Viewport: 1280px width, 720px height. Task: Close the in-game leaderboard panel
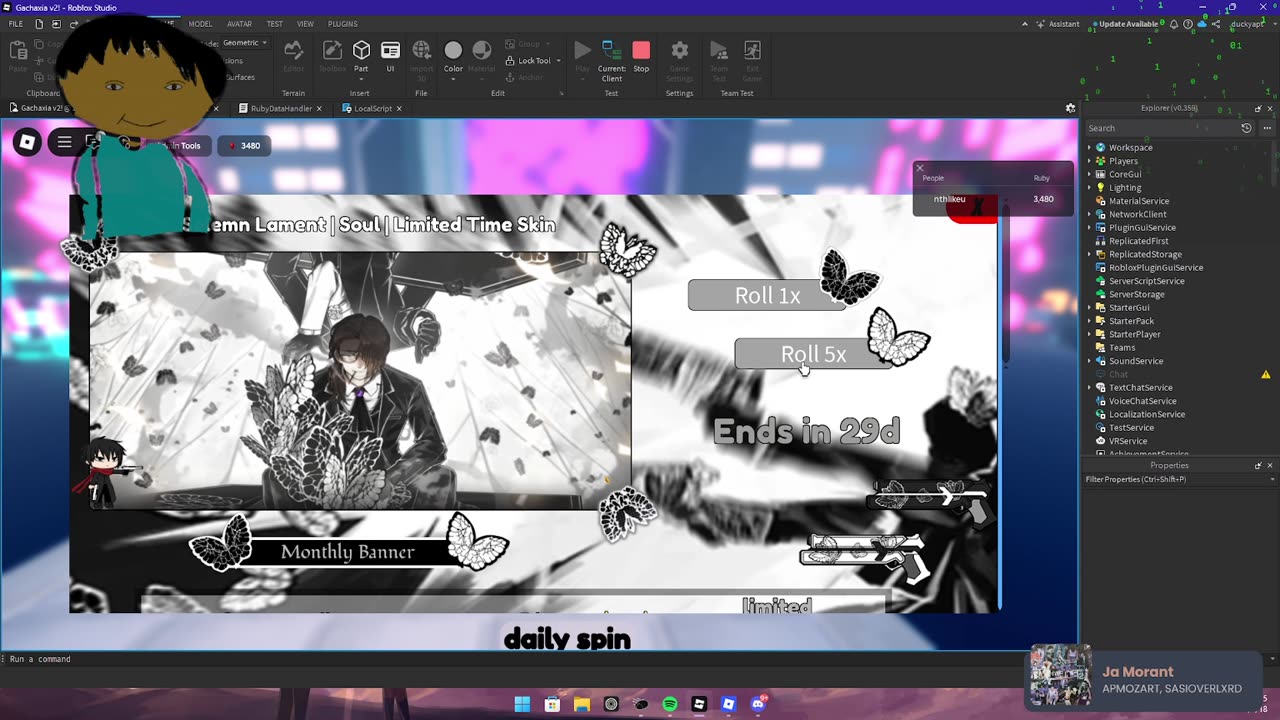[920, 168]
